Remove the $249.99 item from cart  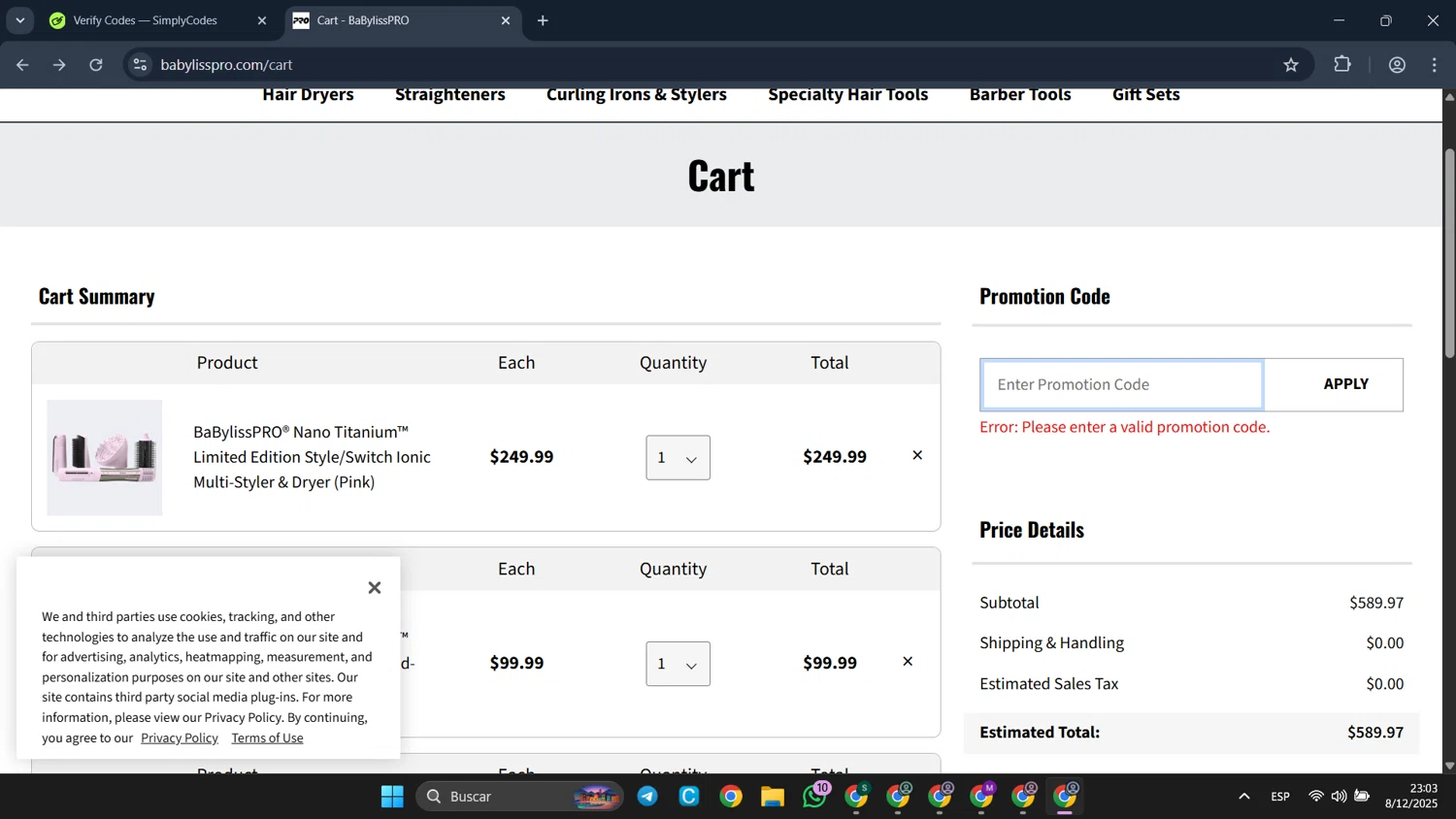(917, 455)
